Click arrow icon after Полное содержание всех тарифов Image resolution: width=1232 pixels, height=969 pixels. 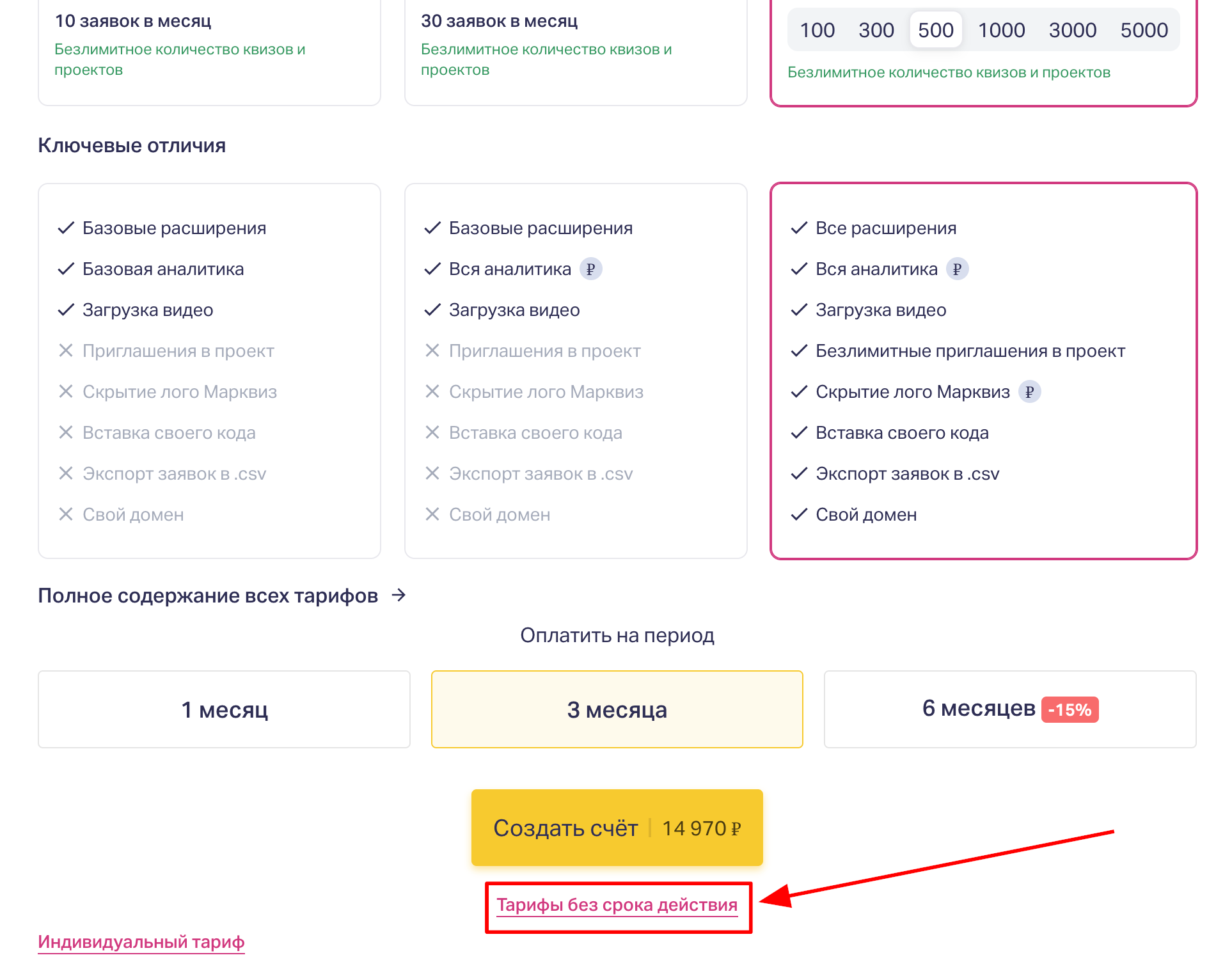click(x=399, y=595)
